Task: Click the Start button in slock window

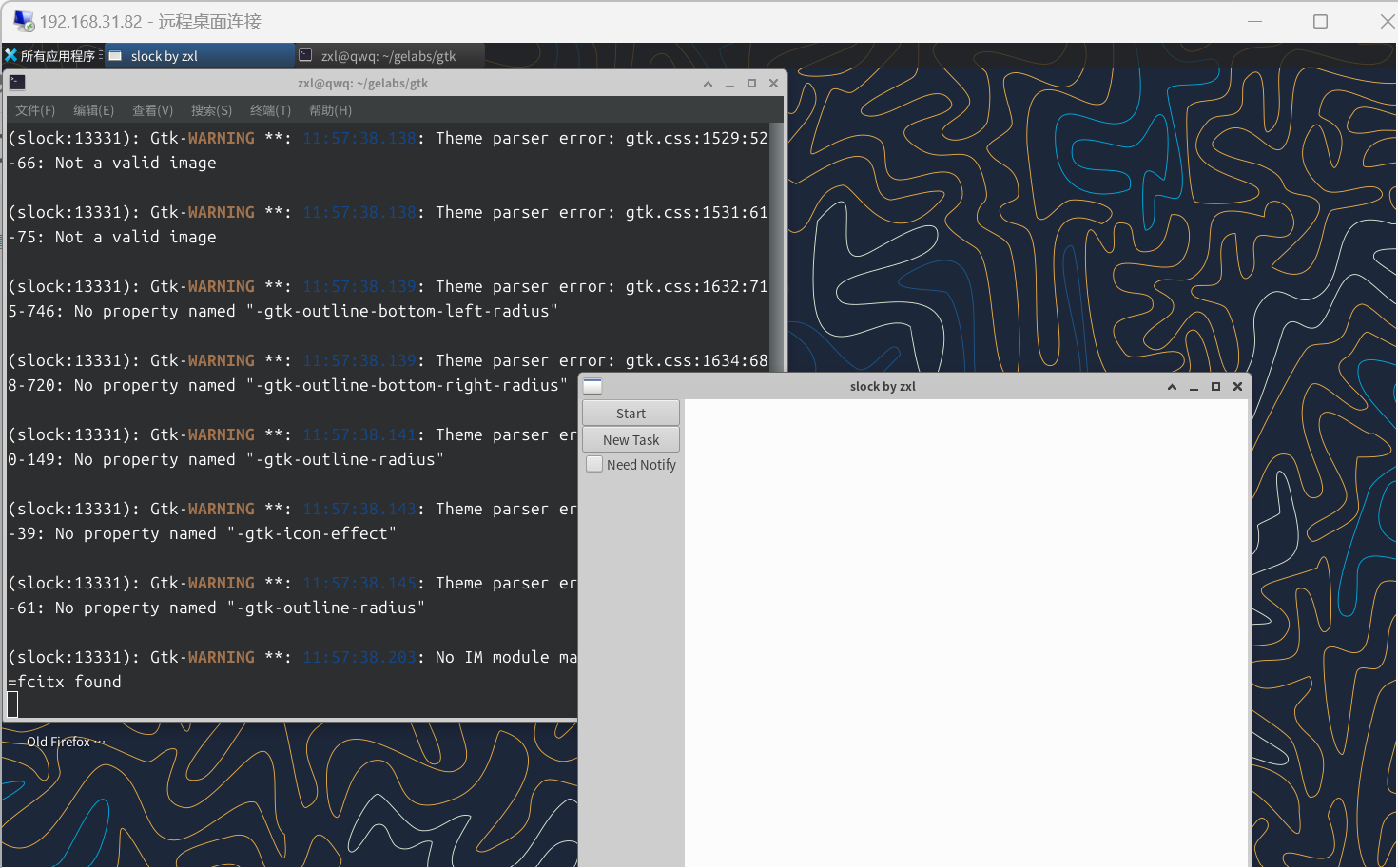Action: 631,413
